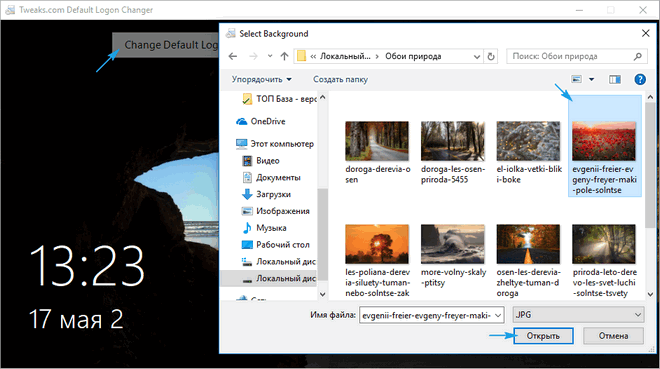Click the OneDrive cloud icon
The width and height of the screenshot is (660, 369).
tap(242, 122)
